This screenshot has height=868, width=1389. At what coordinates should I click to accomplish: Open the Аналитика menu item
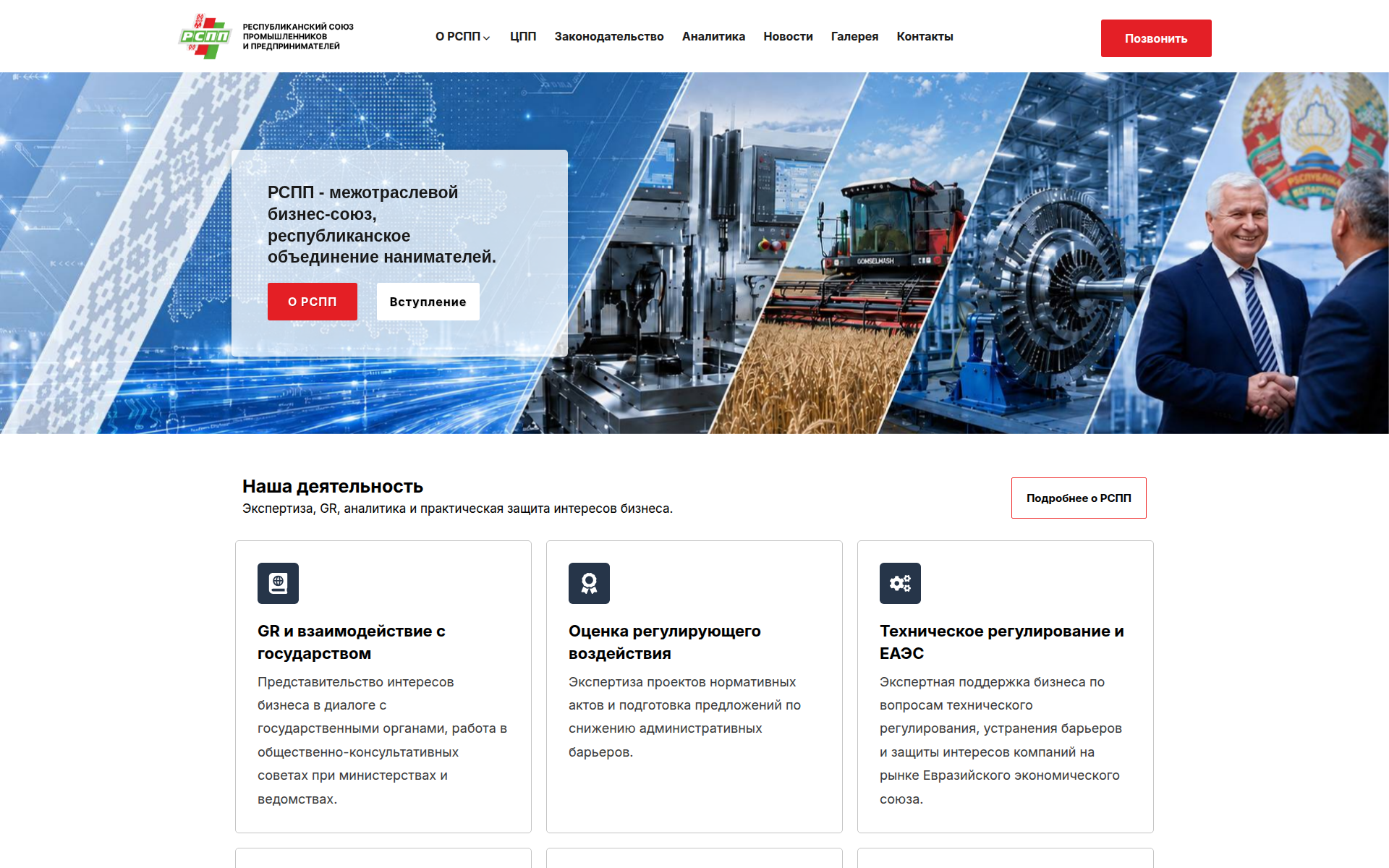(713, 36)
